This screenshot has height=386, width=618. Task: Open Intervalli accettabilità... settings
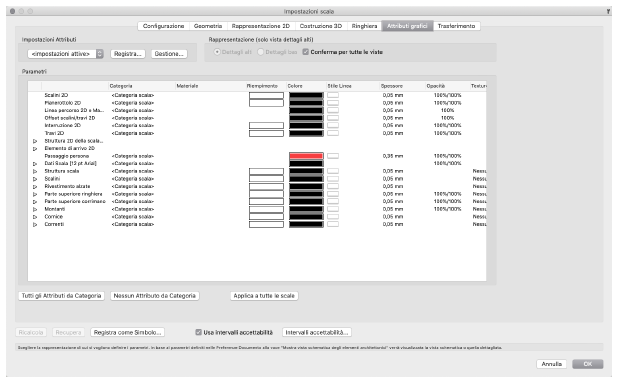tap(317, 332)
